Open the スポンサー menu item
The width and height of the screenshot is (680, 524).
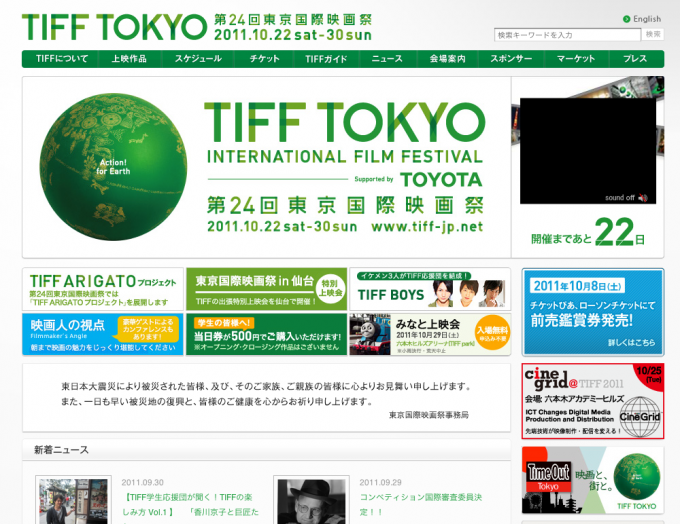click(x=511, y=59)
